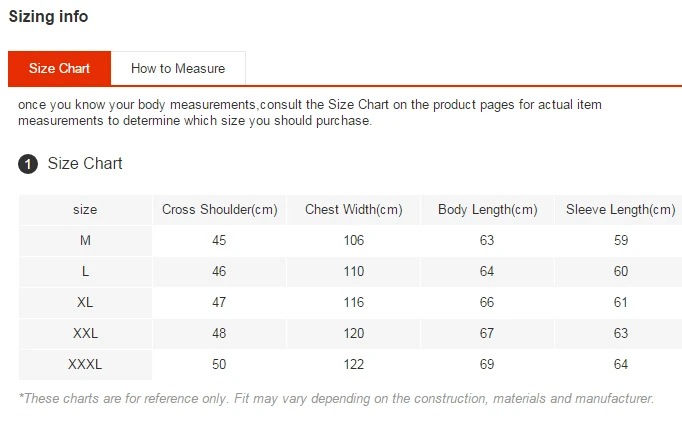Viewport: 682px width, 445px height.
Task: Click the reference-only disclaimer text
Action: pos(336,398)
